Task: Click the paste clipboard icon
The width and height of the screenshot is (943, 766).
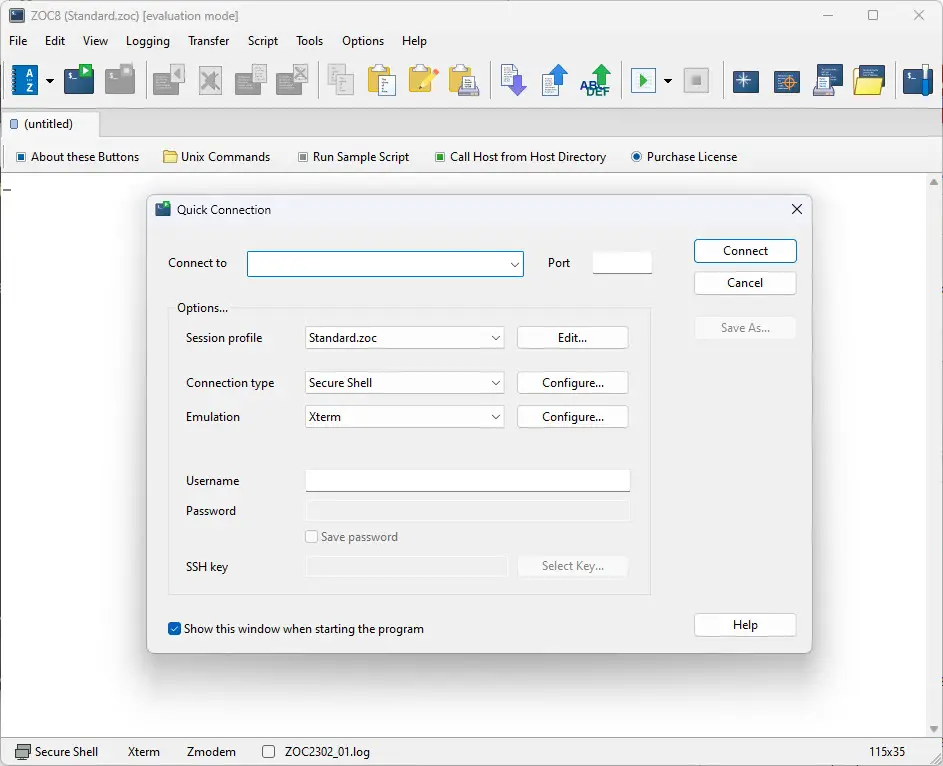Action: coord(382,80)
